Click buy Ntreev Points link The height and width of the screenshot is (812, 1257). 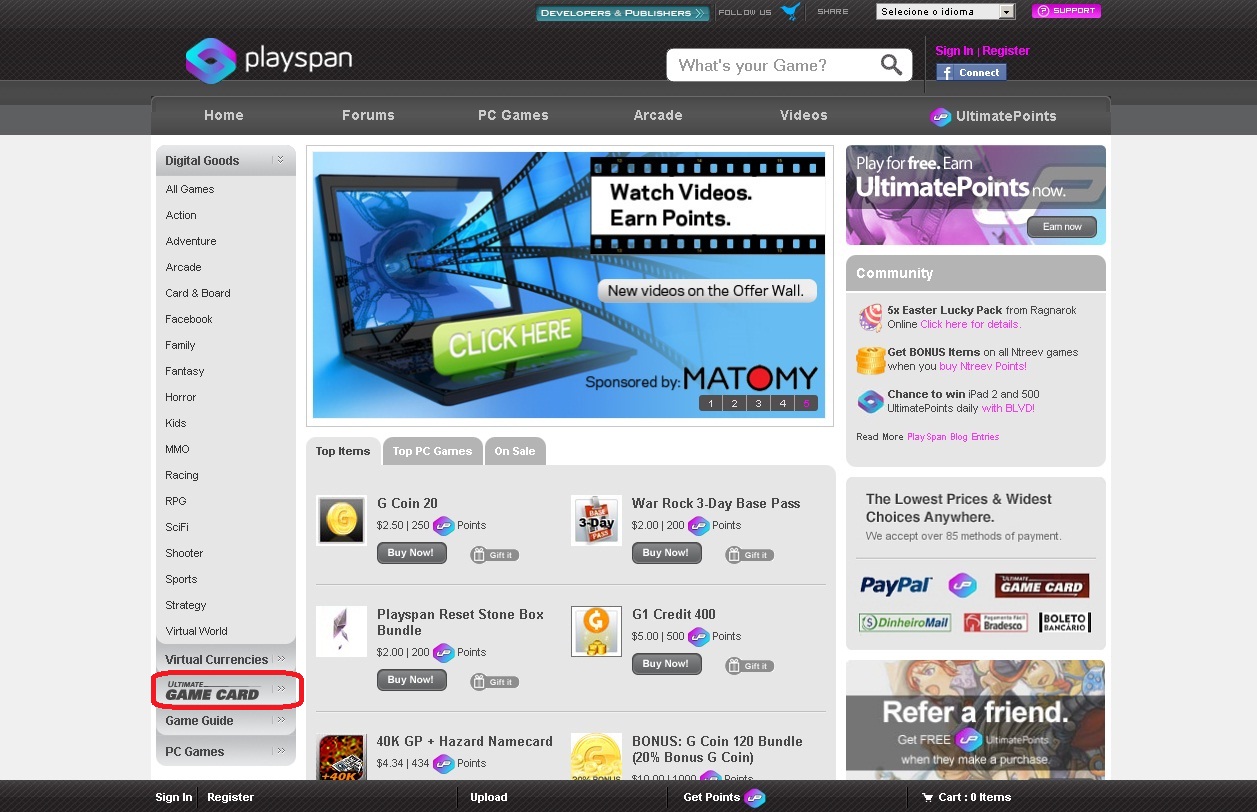coord(983,366)
